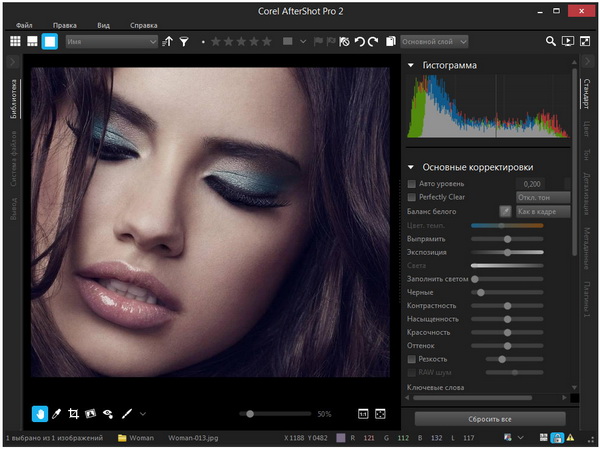Open the Библиотека side tab
Image resolution: width=600 pixels, height=449 pixels.
tap(14, 100)
